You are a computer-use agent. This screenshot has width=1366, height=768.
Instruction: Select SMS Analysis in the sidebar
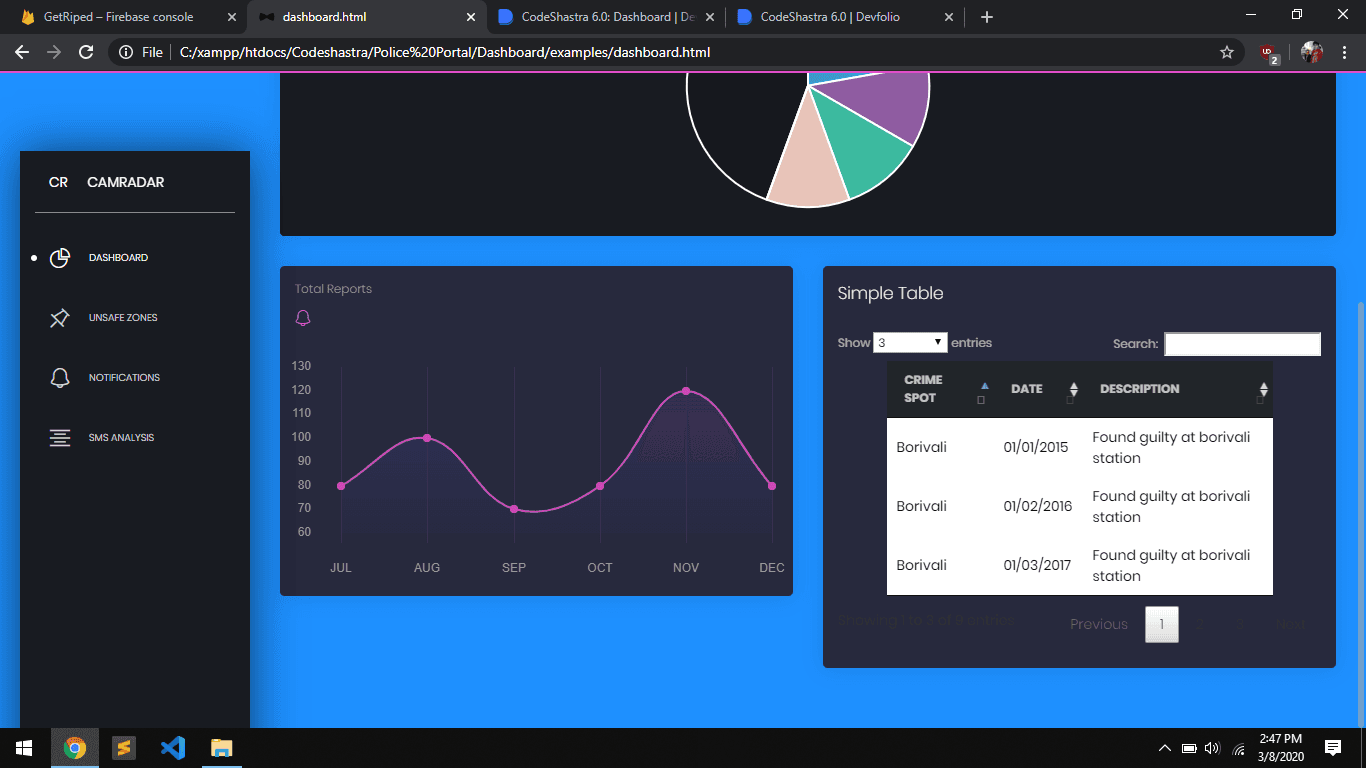(121, 438)
